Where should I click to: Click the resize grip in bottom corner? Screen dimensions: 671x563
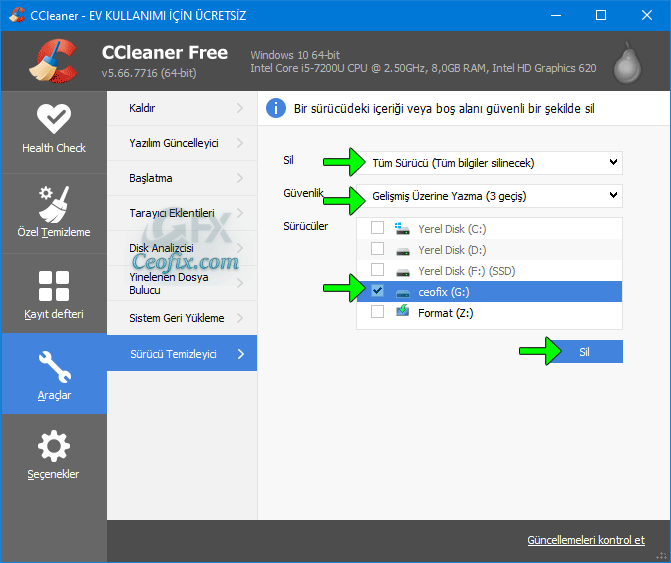pyautogui.click(x=661, y=555)
